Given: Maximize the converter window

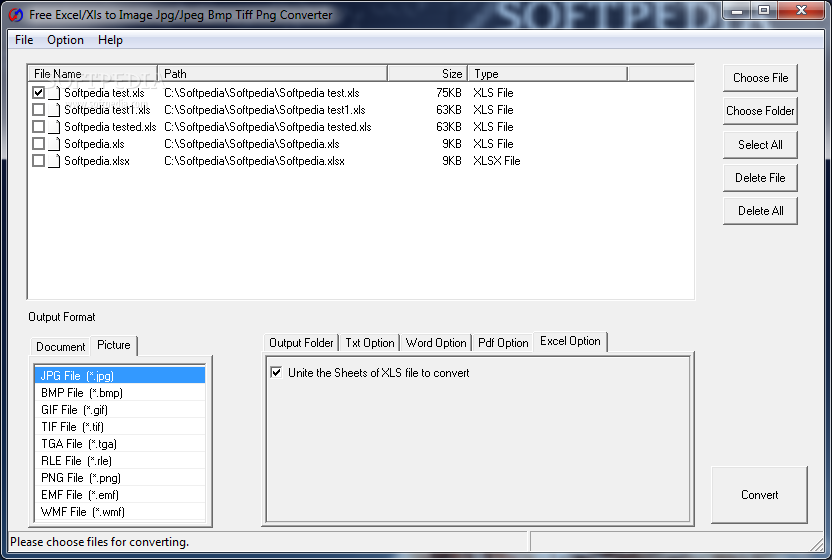Looking at the screenshot, I should pyautogui.click(x=764, y=10).
